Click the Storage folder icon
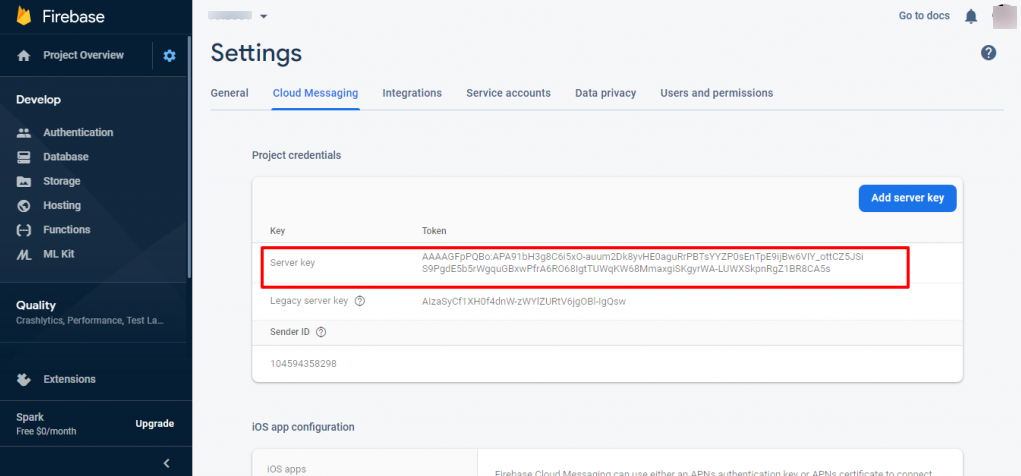This screenshot has width=1021, height=476. pos(24,182)
